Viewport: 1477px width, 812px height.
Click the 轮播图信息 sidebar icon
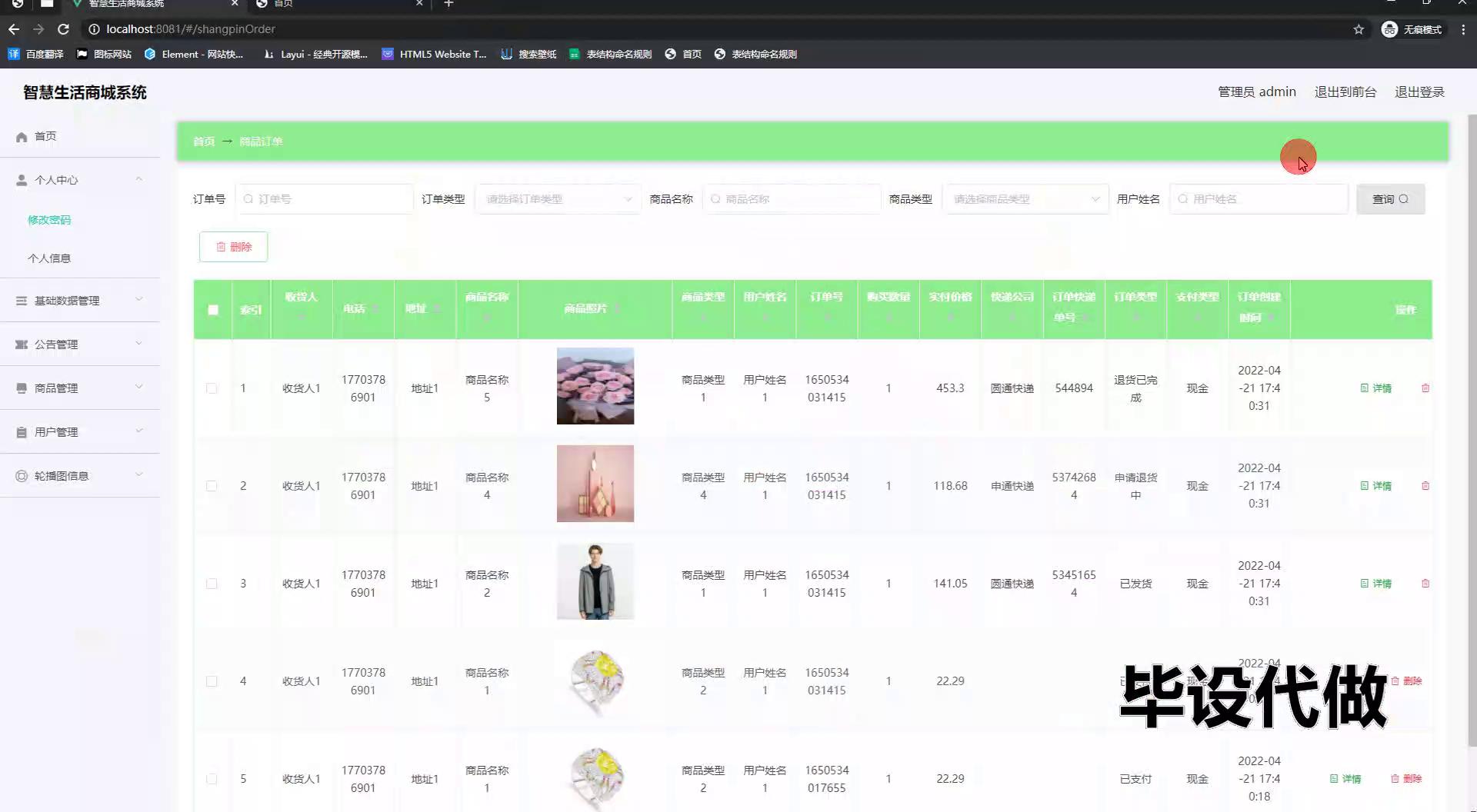tap(22, 476)
